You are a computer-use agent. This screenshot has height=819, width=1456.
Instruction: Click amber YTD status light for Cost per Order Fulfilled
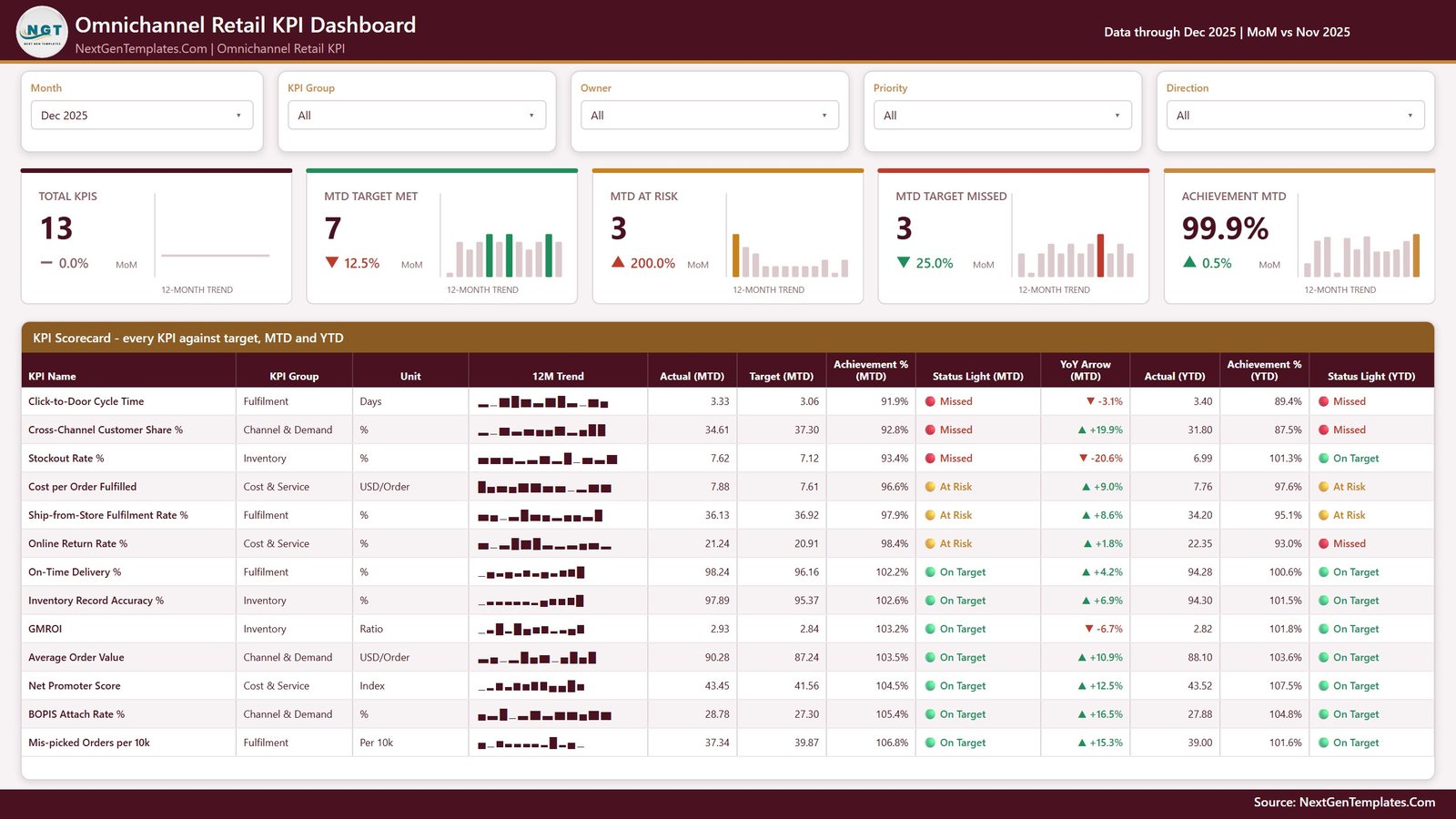1324,487
